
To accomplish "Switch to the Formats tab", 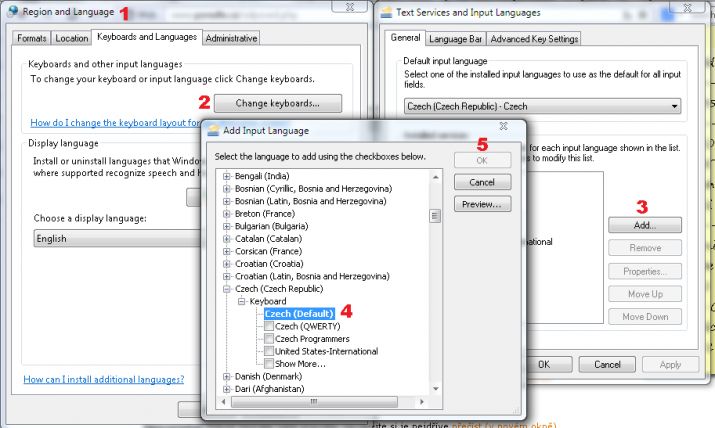I will pos(31,38).
